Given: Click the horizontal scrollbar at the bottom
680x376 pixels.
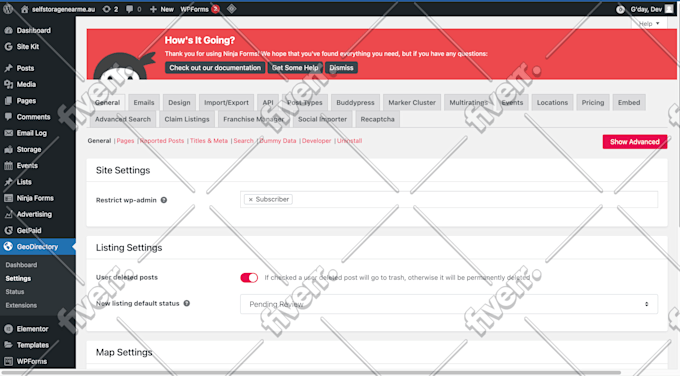Looking at the screenshot, I should (x=310, y=373).
